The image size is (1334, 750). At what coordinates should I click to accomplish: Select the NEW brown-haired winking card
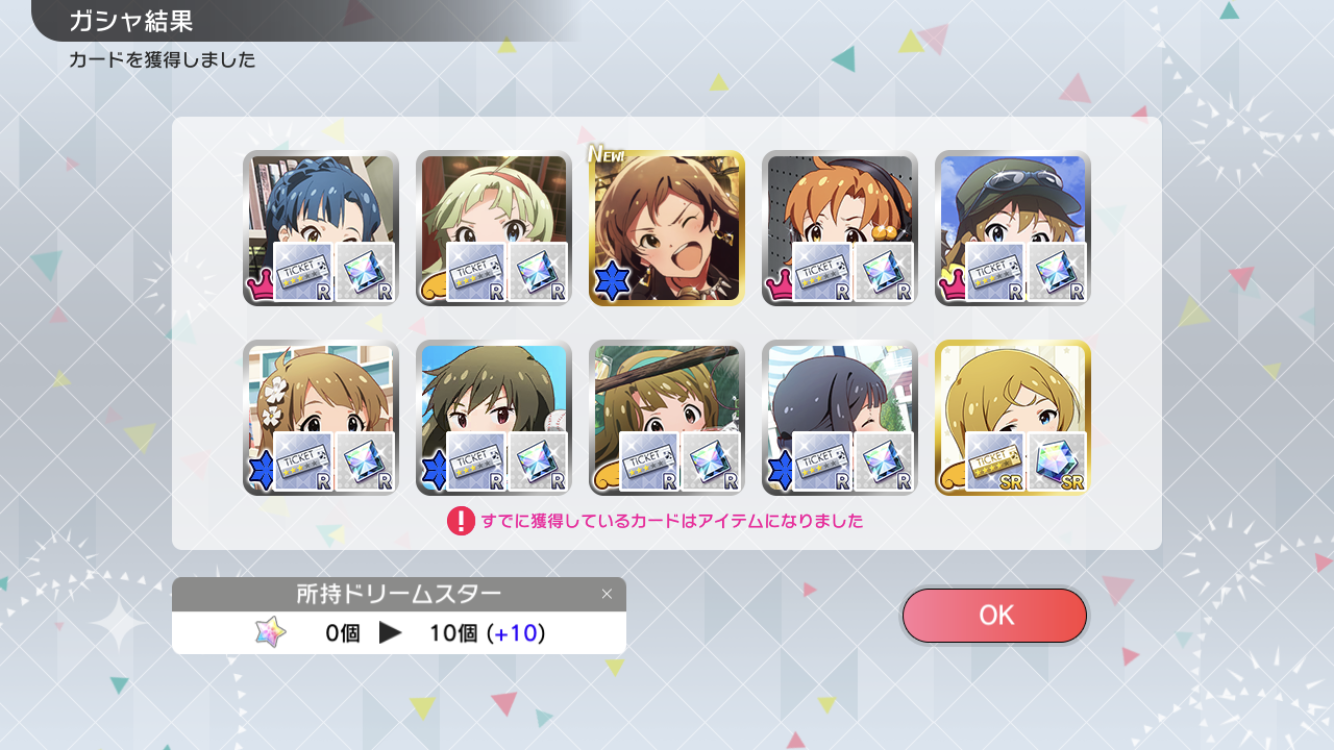(667, 228)
